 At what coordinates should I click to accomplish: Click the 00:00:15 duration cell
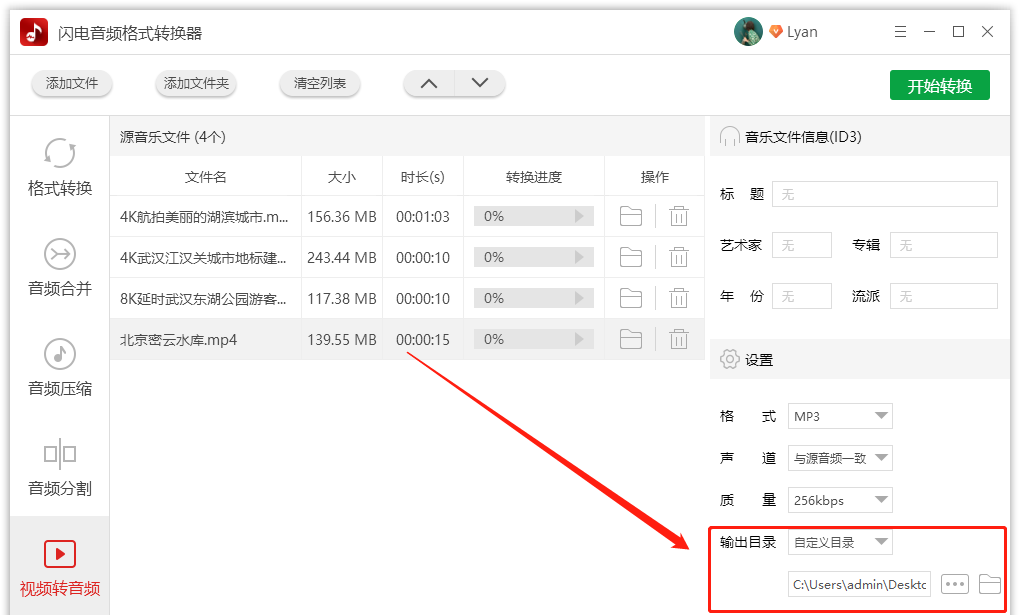(423, 339)
